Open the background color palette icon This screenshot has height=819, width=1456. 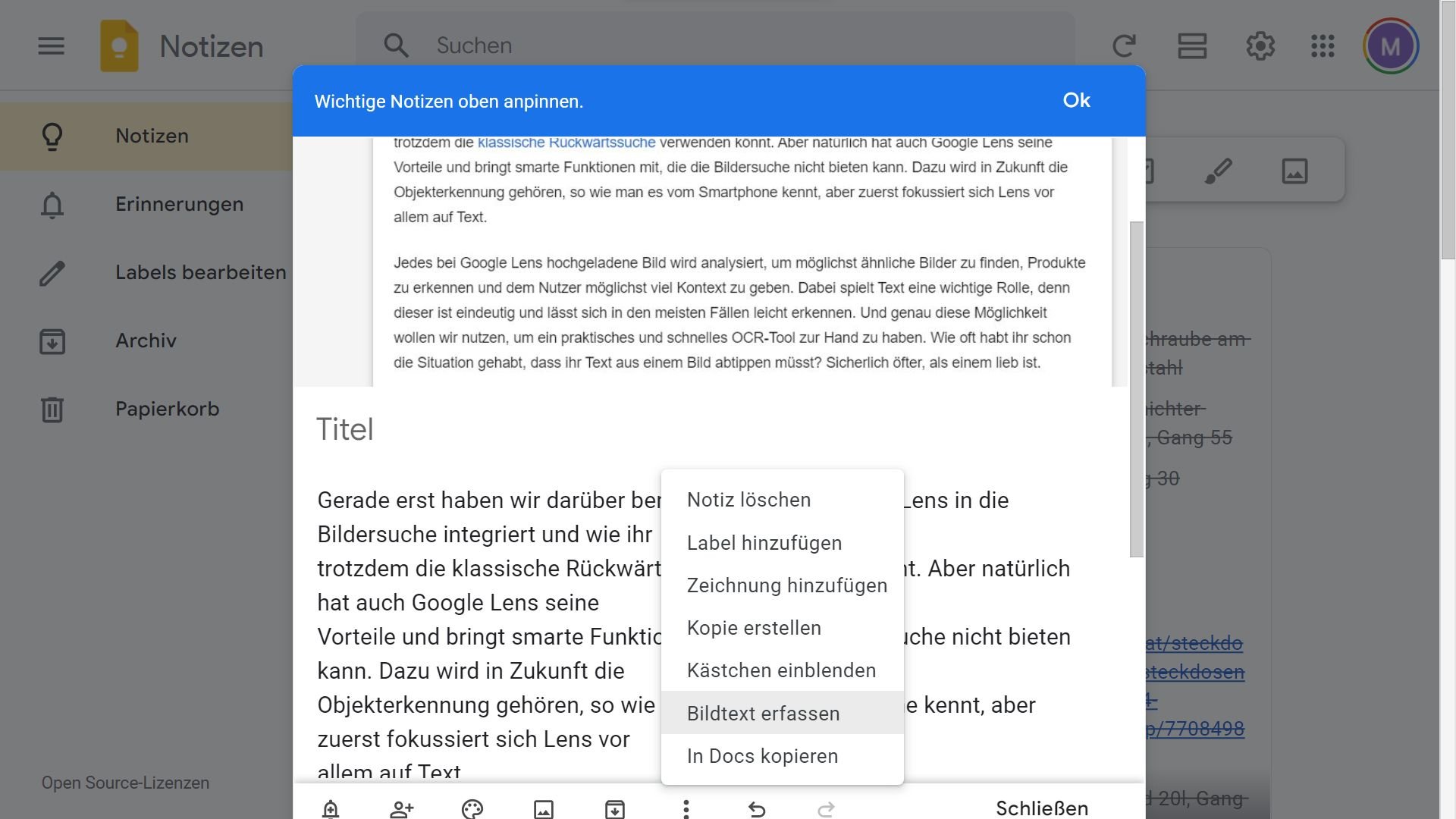click(x=472, y=808)
